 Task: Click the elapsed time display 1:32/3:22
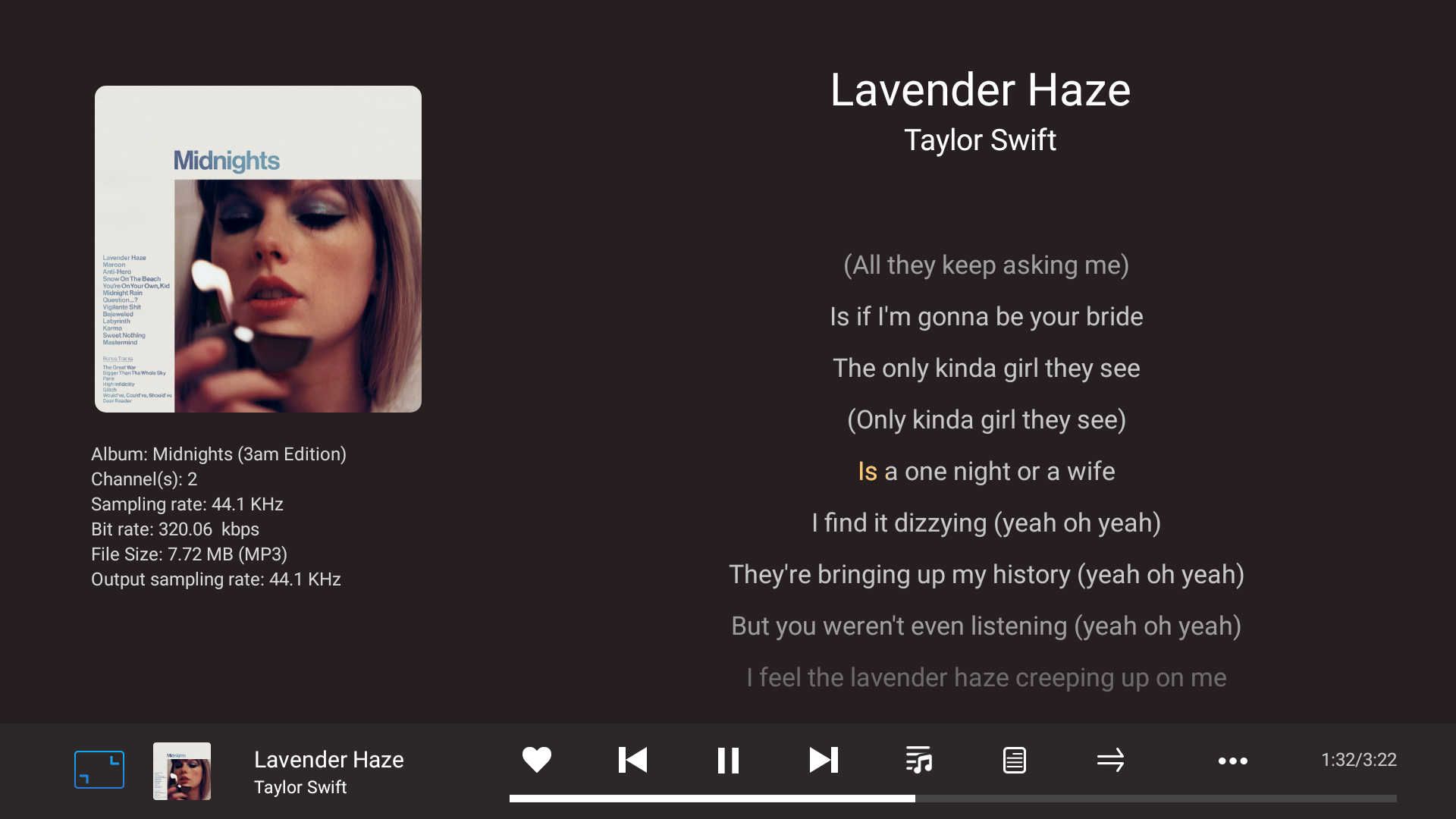[x=1359, y=760]
